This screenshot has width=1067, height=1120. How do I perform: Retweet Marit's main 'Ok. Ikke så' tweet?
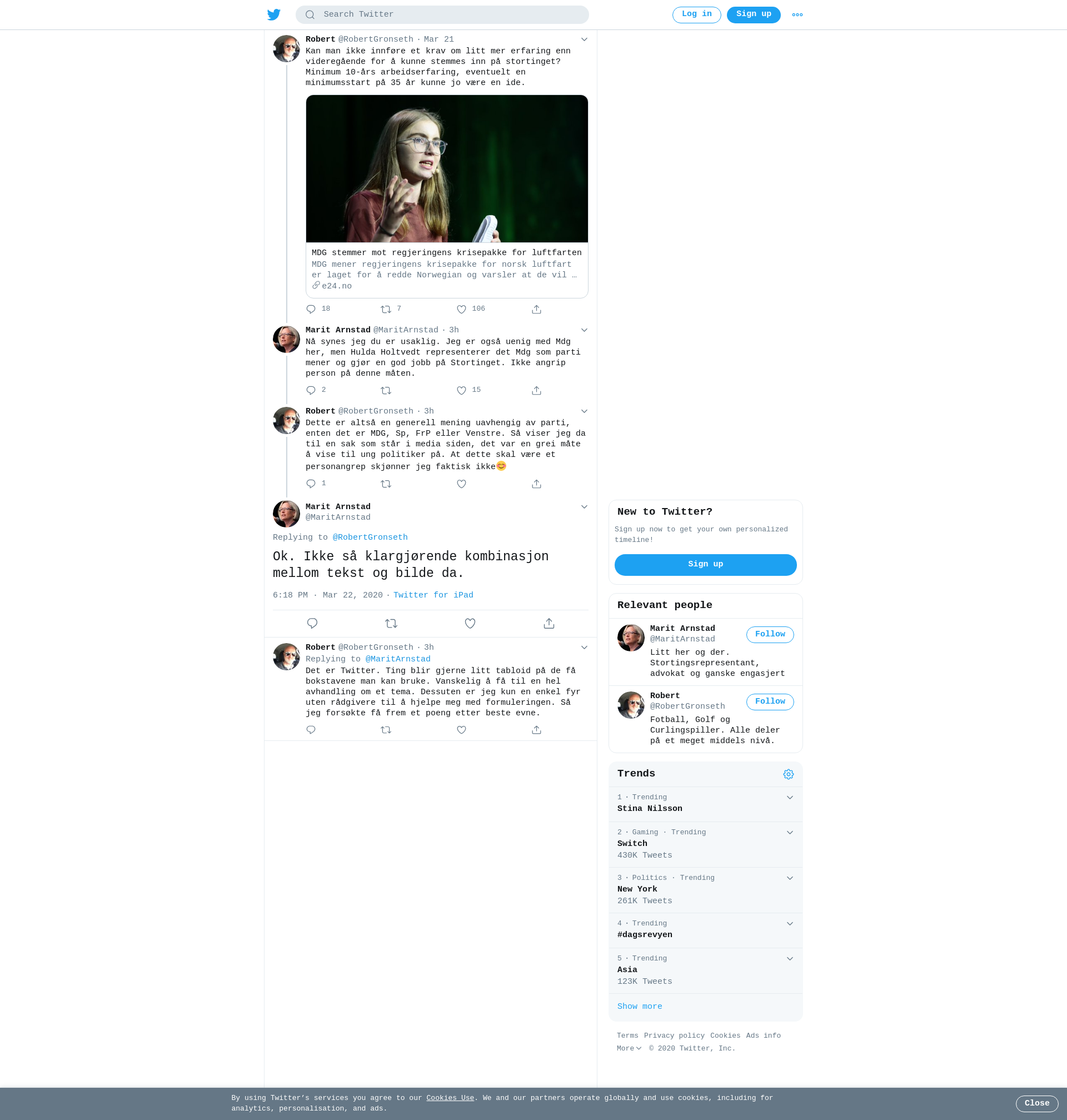click(391, 624)
